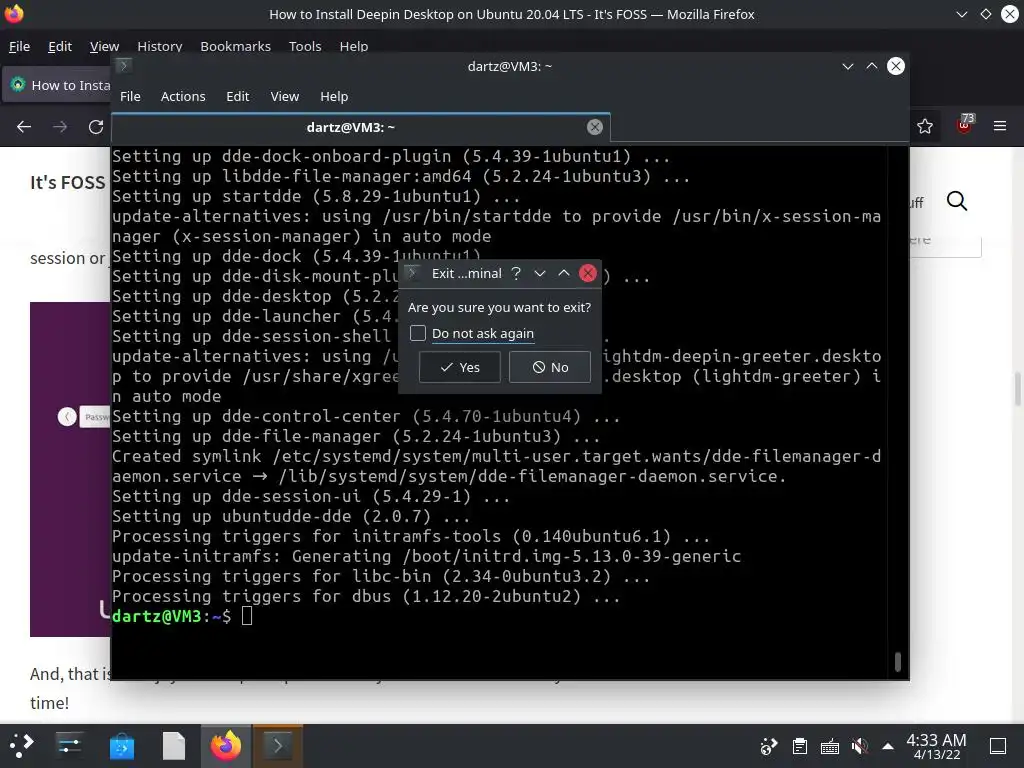Viewport: 1024px width, 768px height.
Task: Go forward in Firefox
Action: [x=59, y=126]
